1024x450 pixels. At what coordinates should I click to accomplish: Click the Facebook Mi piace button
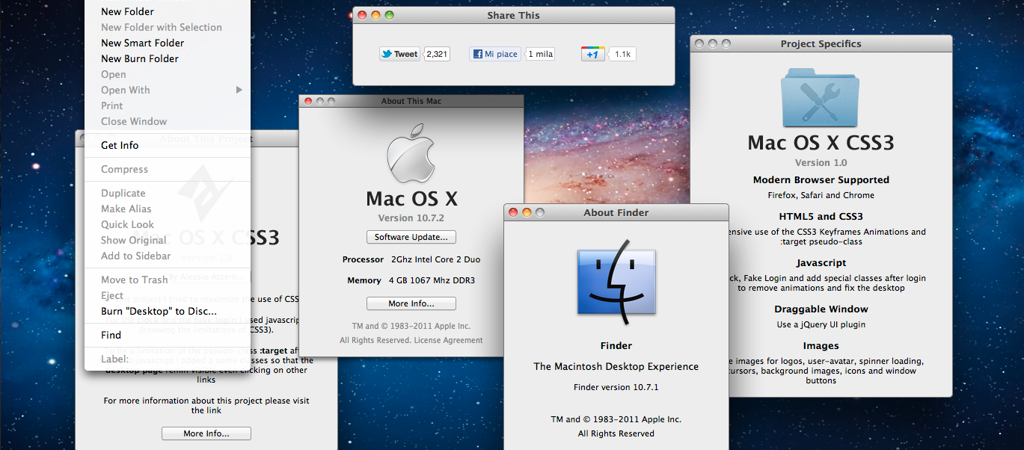pyautogui.click(x=495, y=54)
